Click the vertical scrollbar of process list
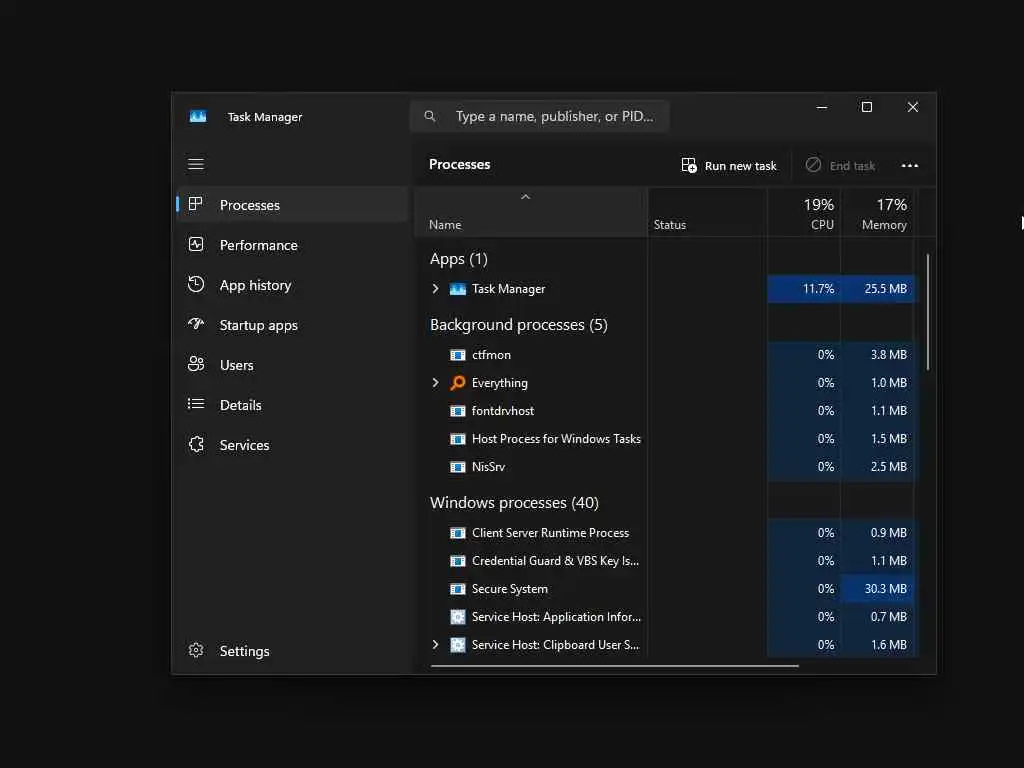 pyautogui.click(x=927, y=312)
